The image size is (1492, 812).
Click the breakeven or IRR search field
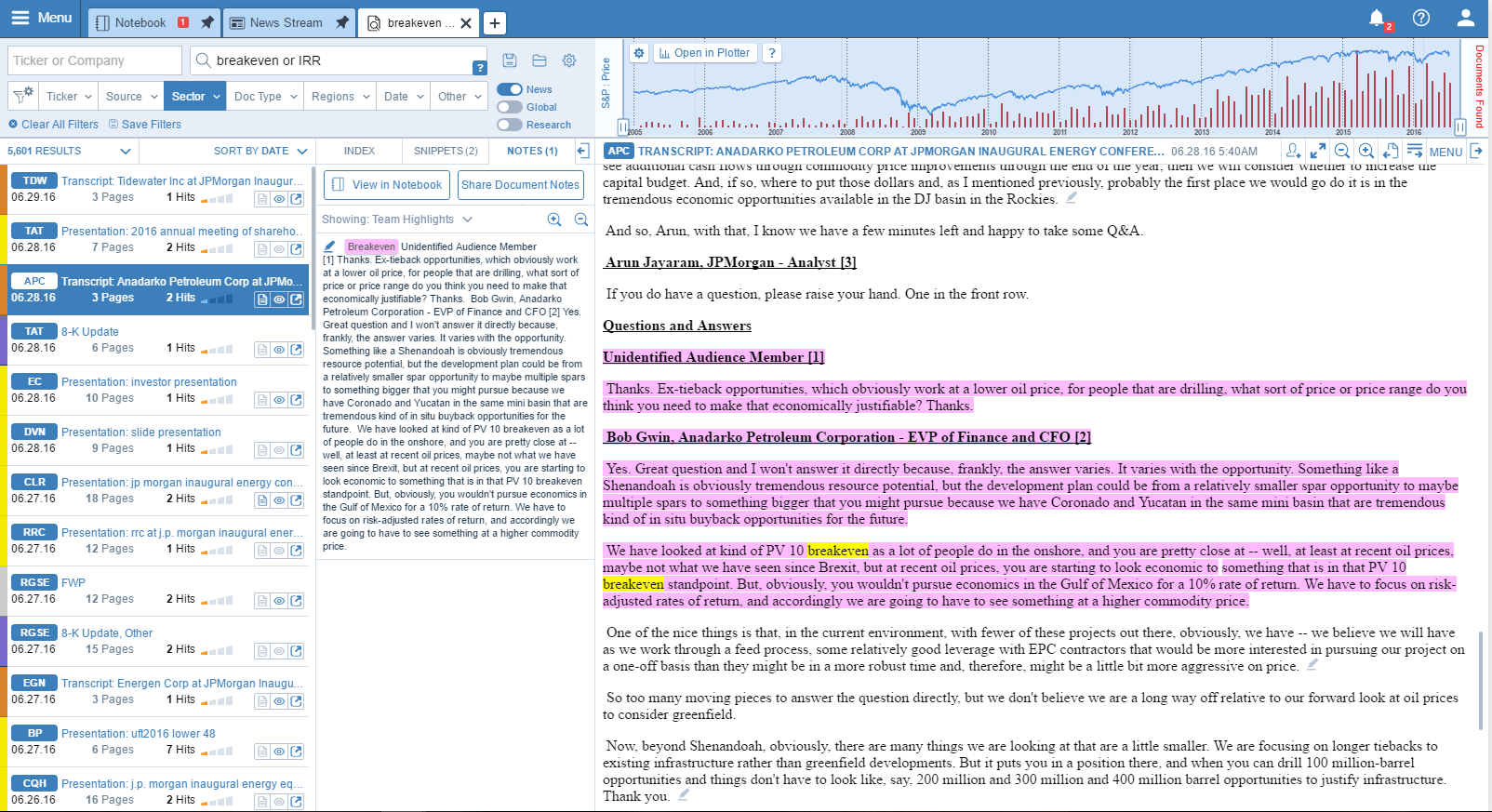click(x=339, y=60)
